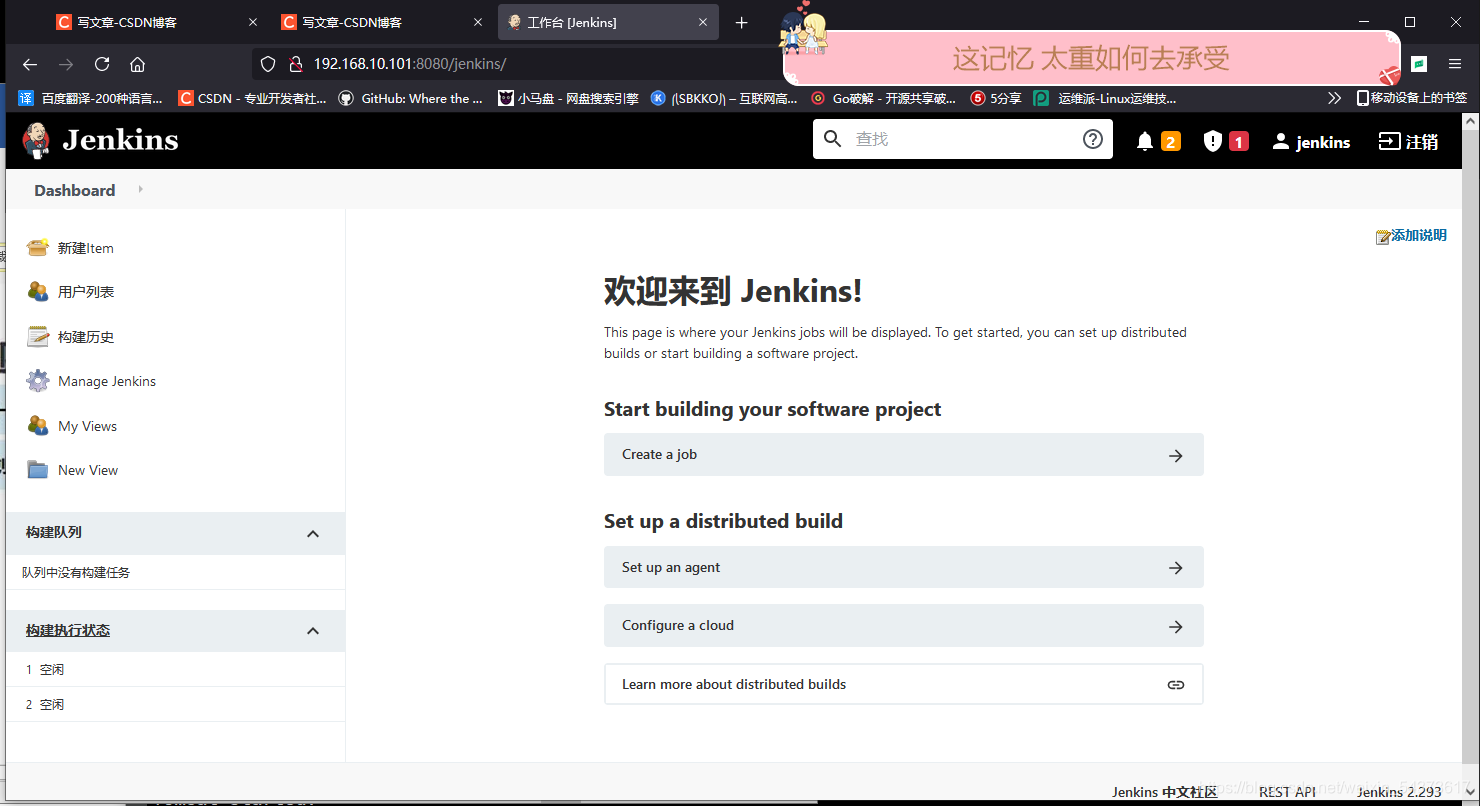
Task: Click Create a job button
Action: [x=904, y=455]
